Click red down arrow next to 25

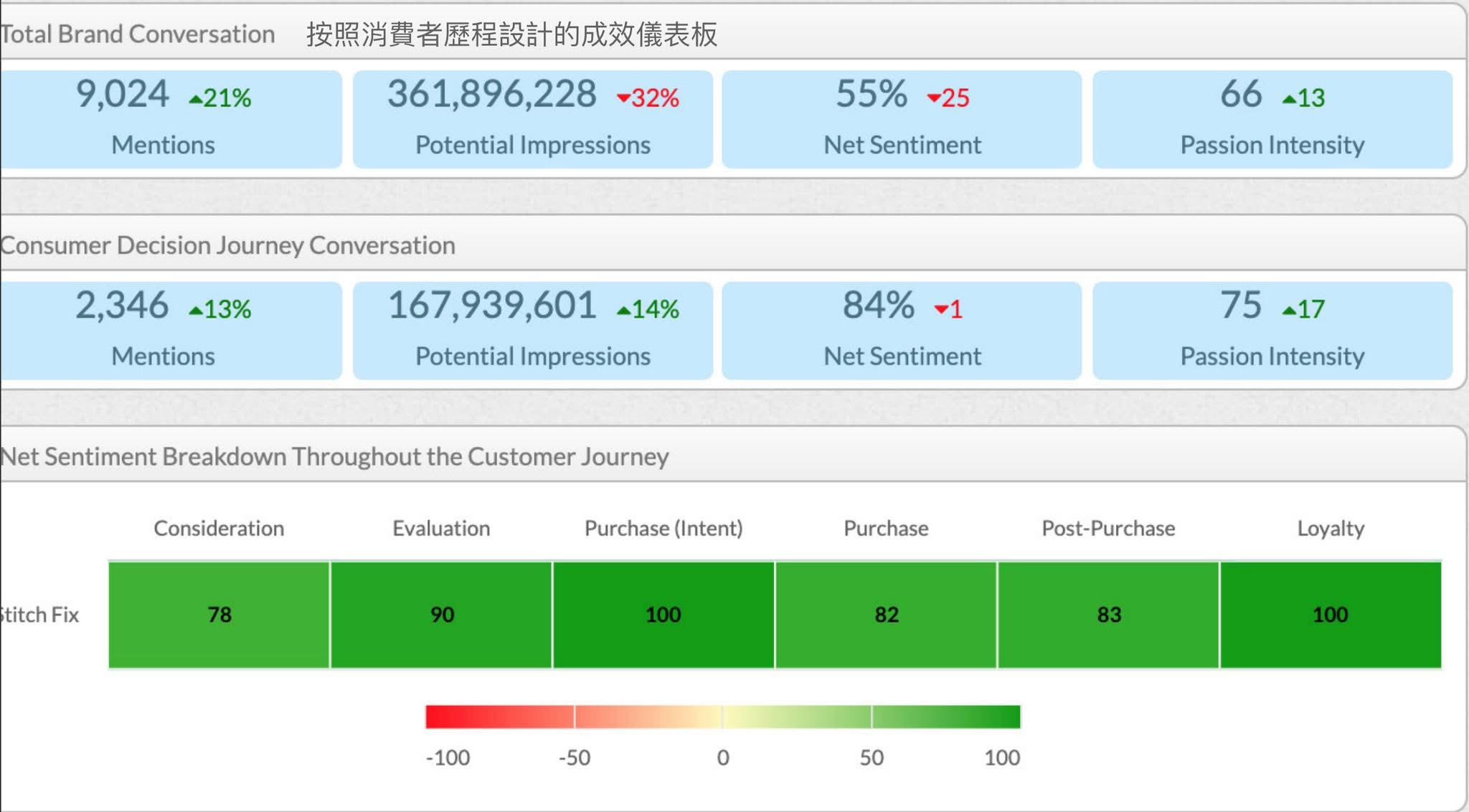click(x=933, y=98)
